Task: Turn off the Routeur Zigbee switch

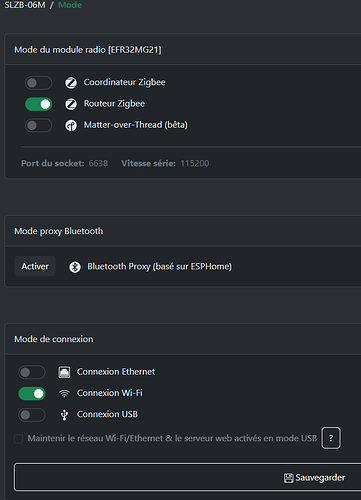Action: point(38,104)
